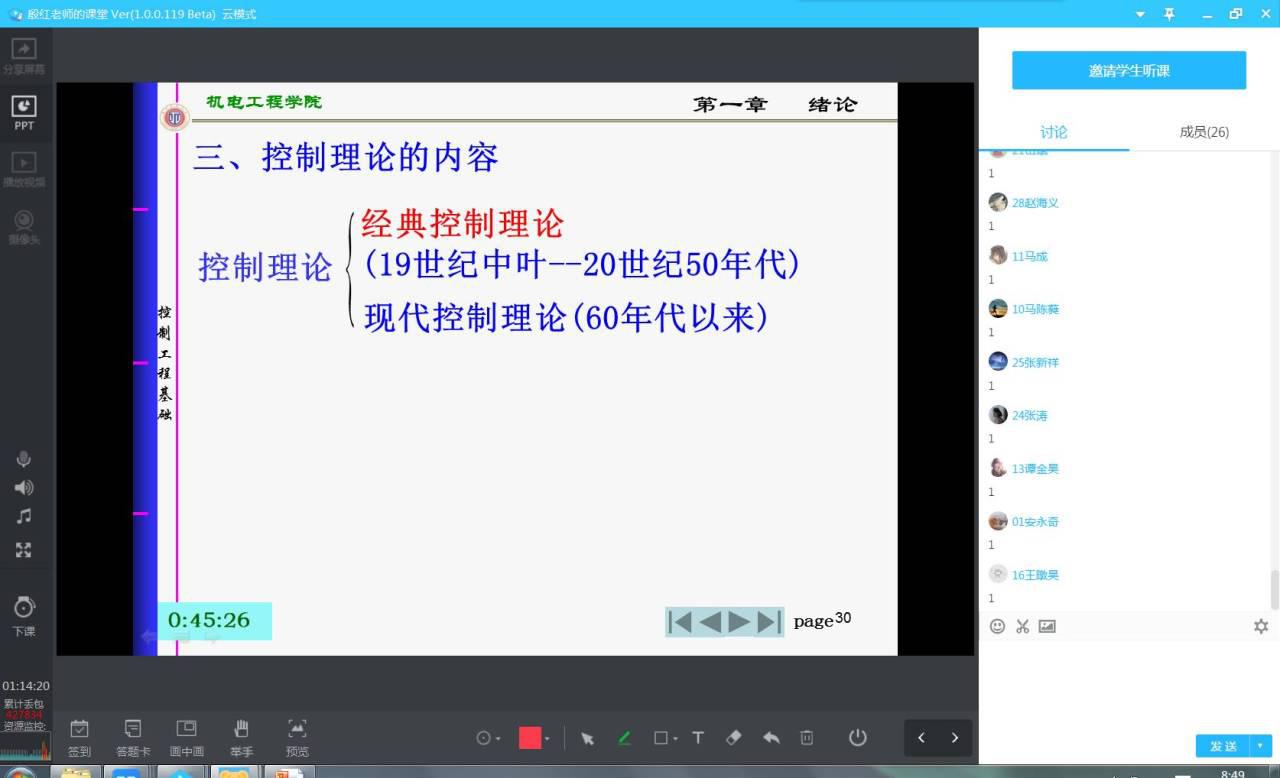Click the 邀请学生听课 invite button
This screenshot has width=1280, height=778.
coord(1129,71)
